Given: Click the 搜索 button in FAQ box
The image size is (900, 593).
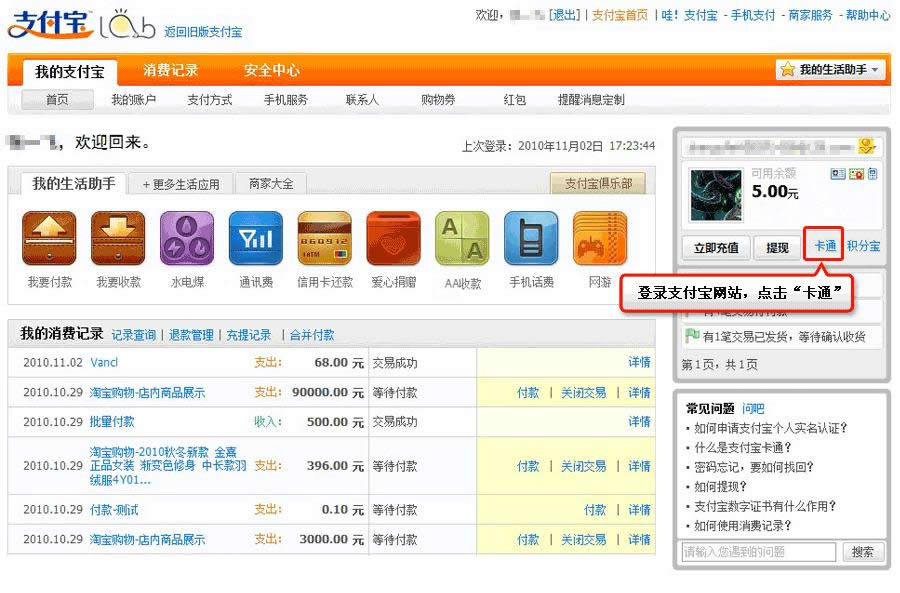Looking at the screenshot, I should pos(862,552).
